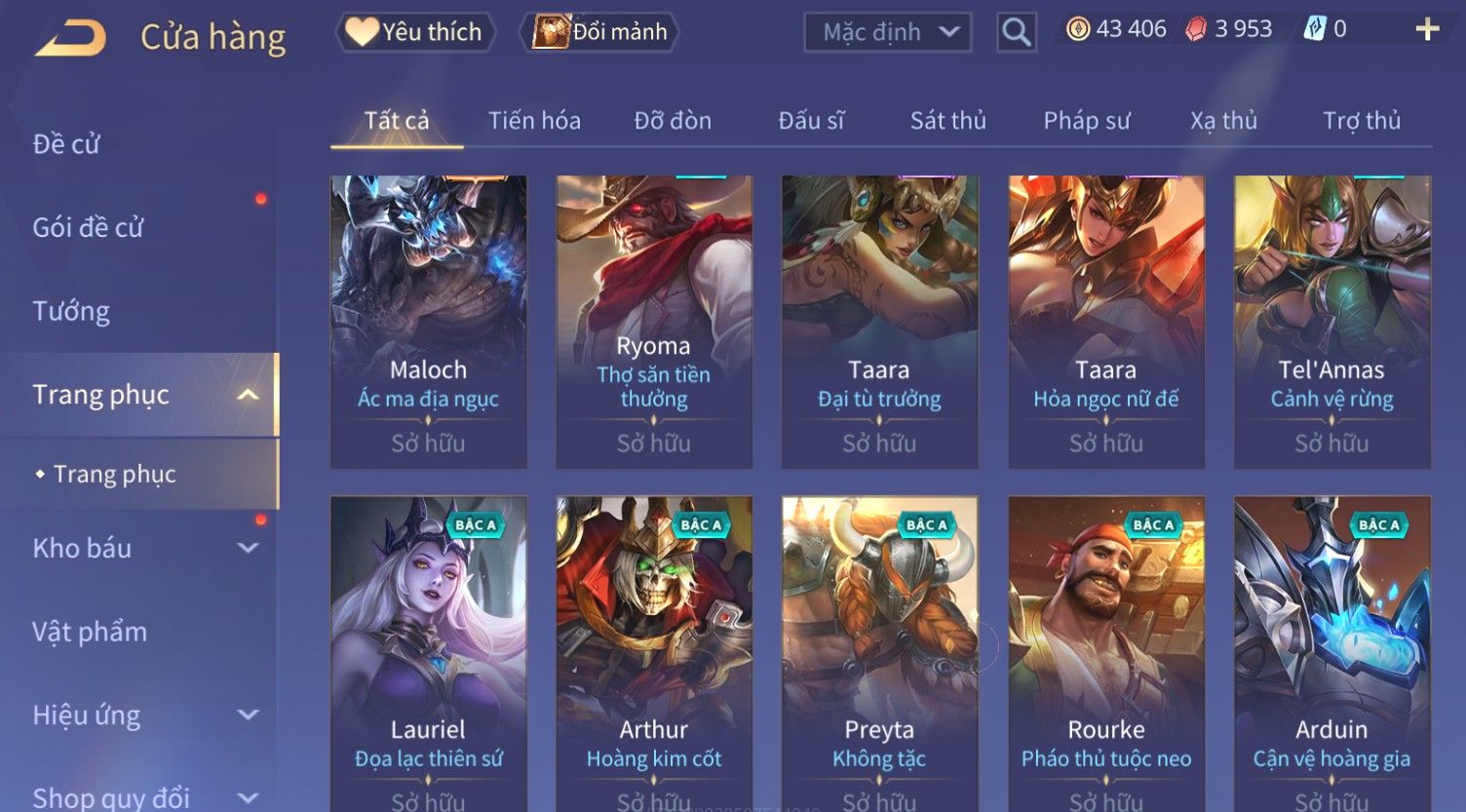Open the Mặc định sort dropdown
1466x812 pixels.
(887, 32)
